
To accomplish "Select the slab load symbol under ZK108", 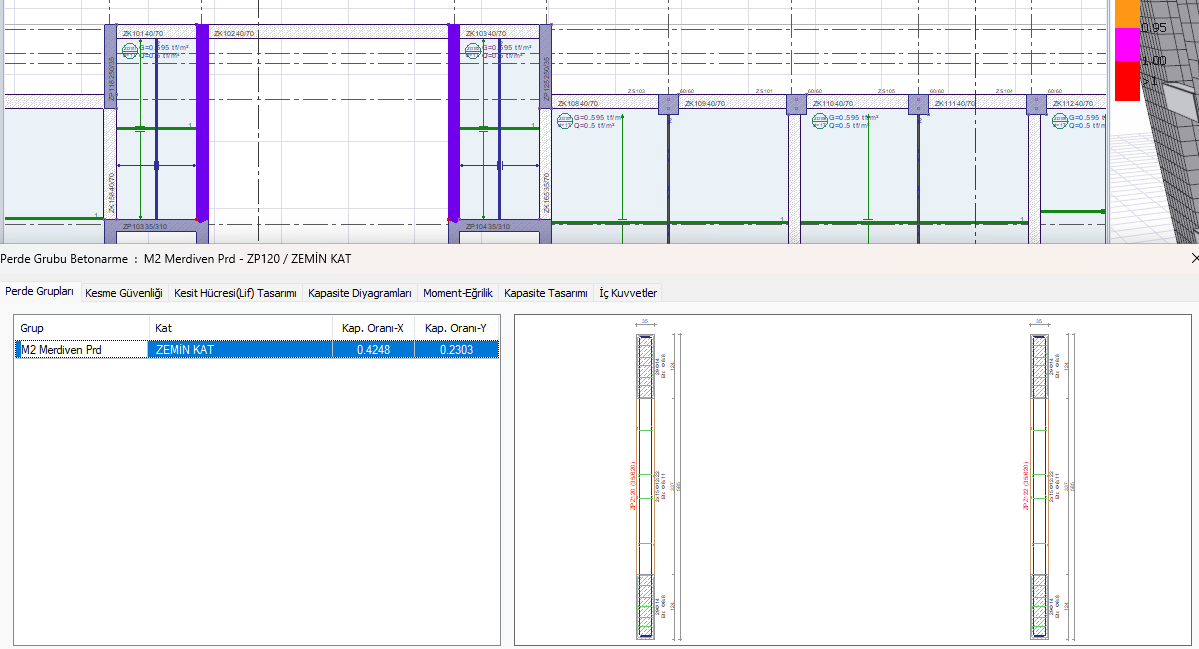I will pos(564,121).
